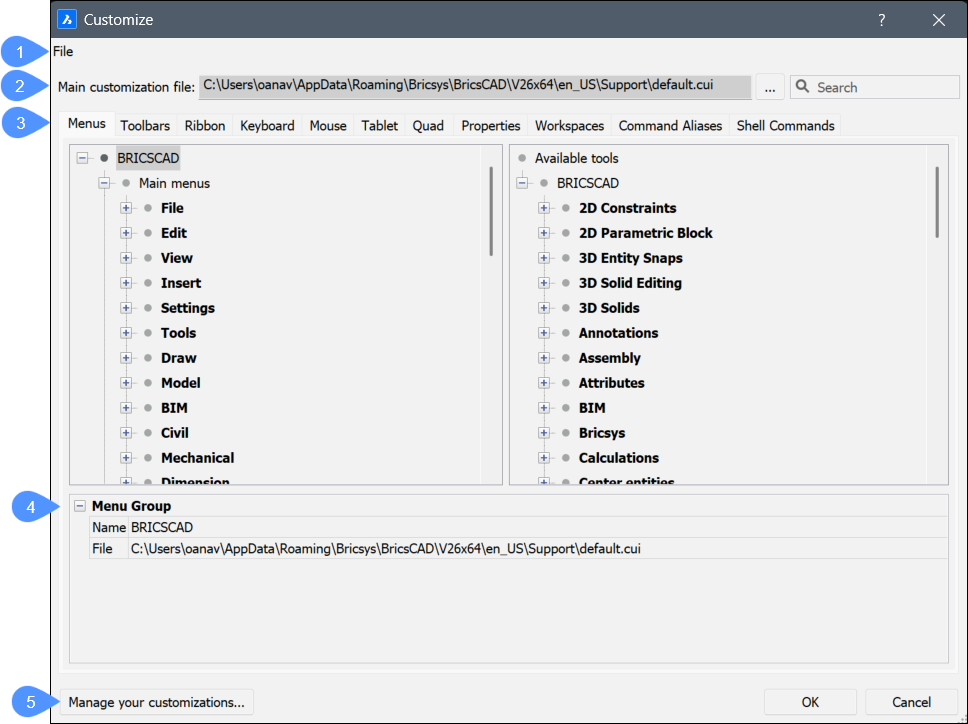Select the BIM item in Available tools
The width and height of the screenshot is (968, 724).
point(592,408)
